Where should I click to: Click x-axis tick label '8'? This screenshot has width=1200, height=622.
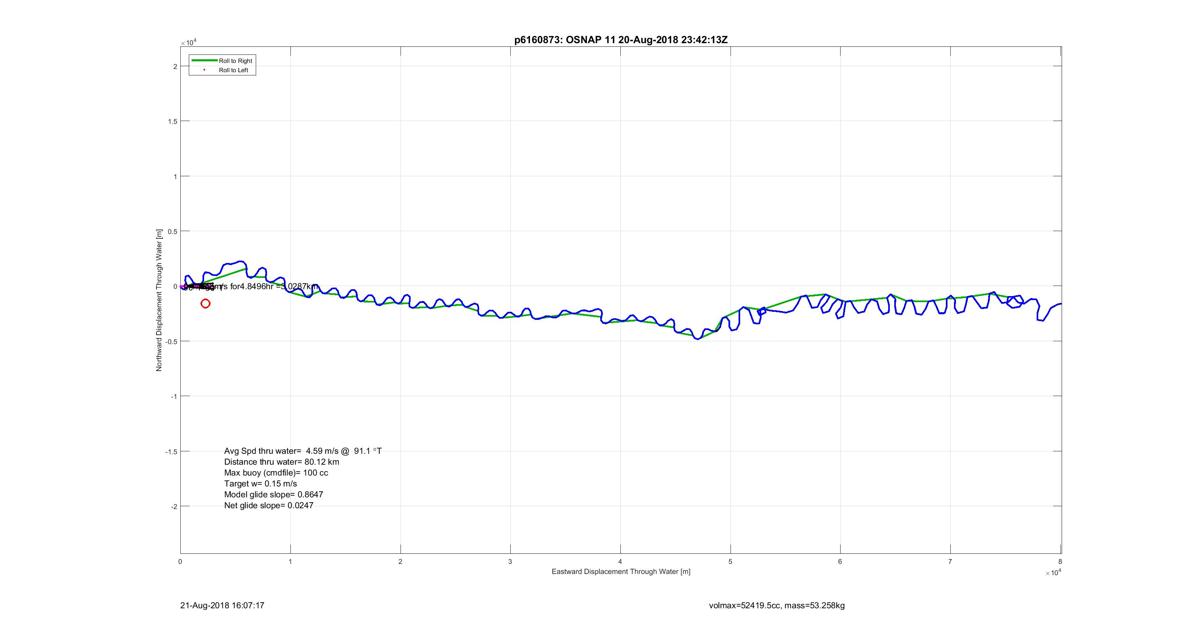1060,563
